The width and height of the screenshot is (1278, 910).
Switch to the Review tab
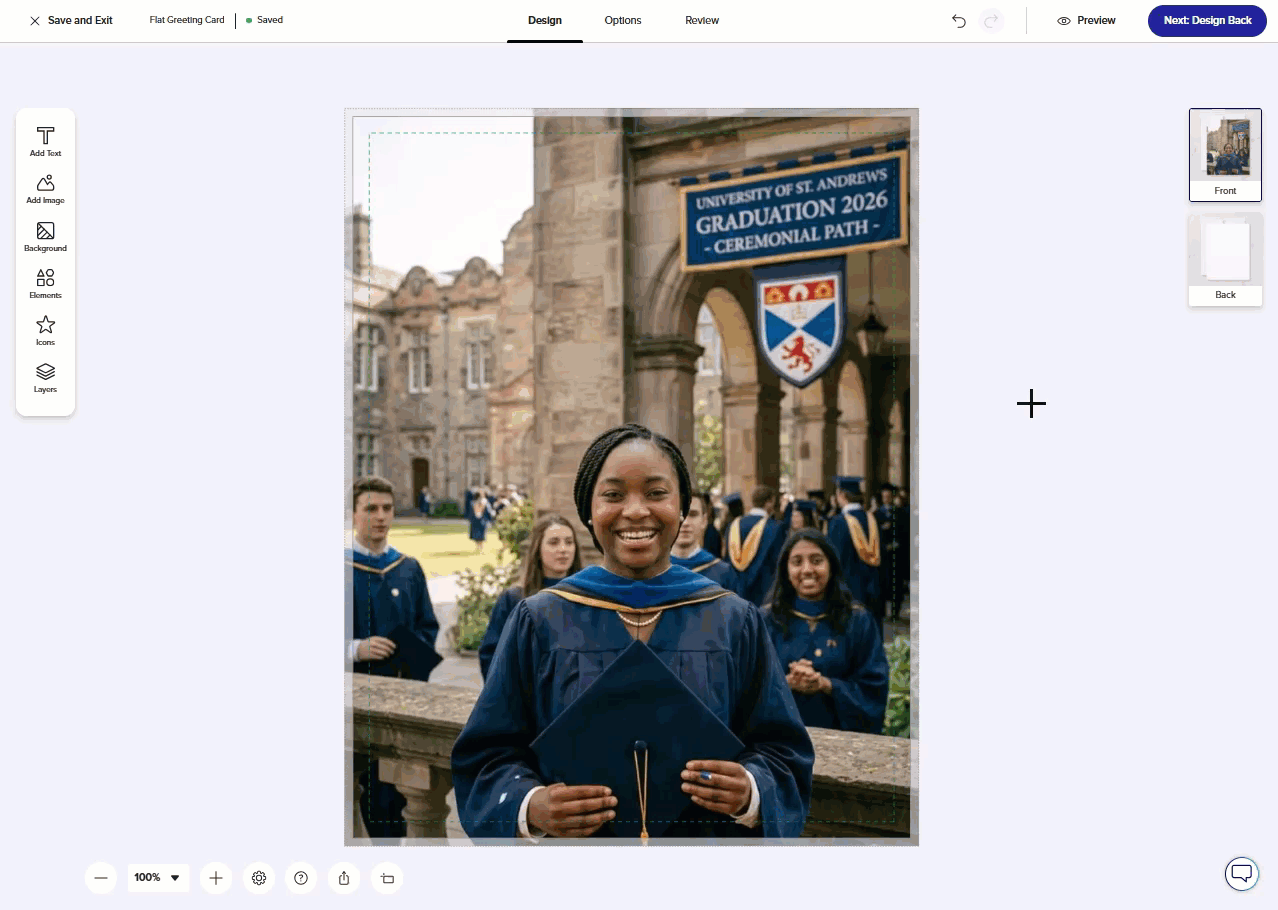(x=702, y=21)
